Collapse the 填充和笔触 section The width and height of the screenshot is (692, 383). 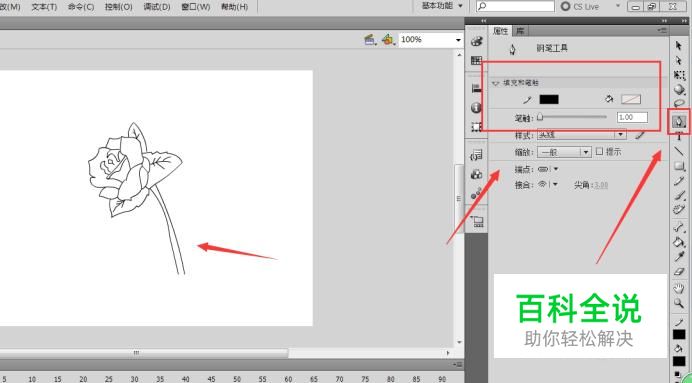496,83
